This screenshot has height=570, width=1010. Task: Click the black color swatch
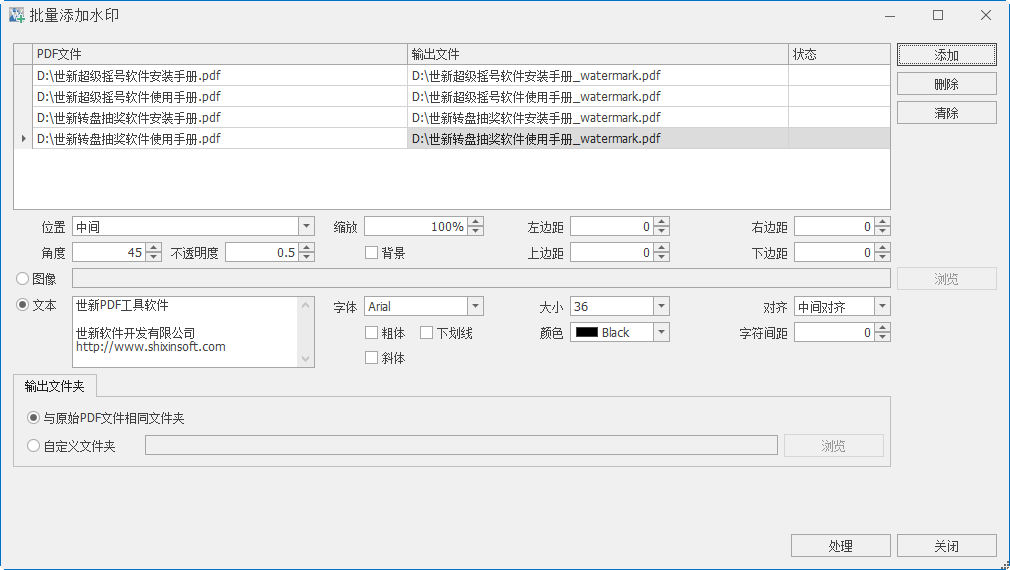pyautogui.click(x=587, y=332)
